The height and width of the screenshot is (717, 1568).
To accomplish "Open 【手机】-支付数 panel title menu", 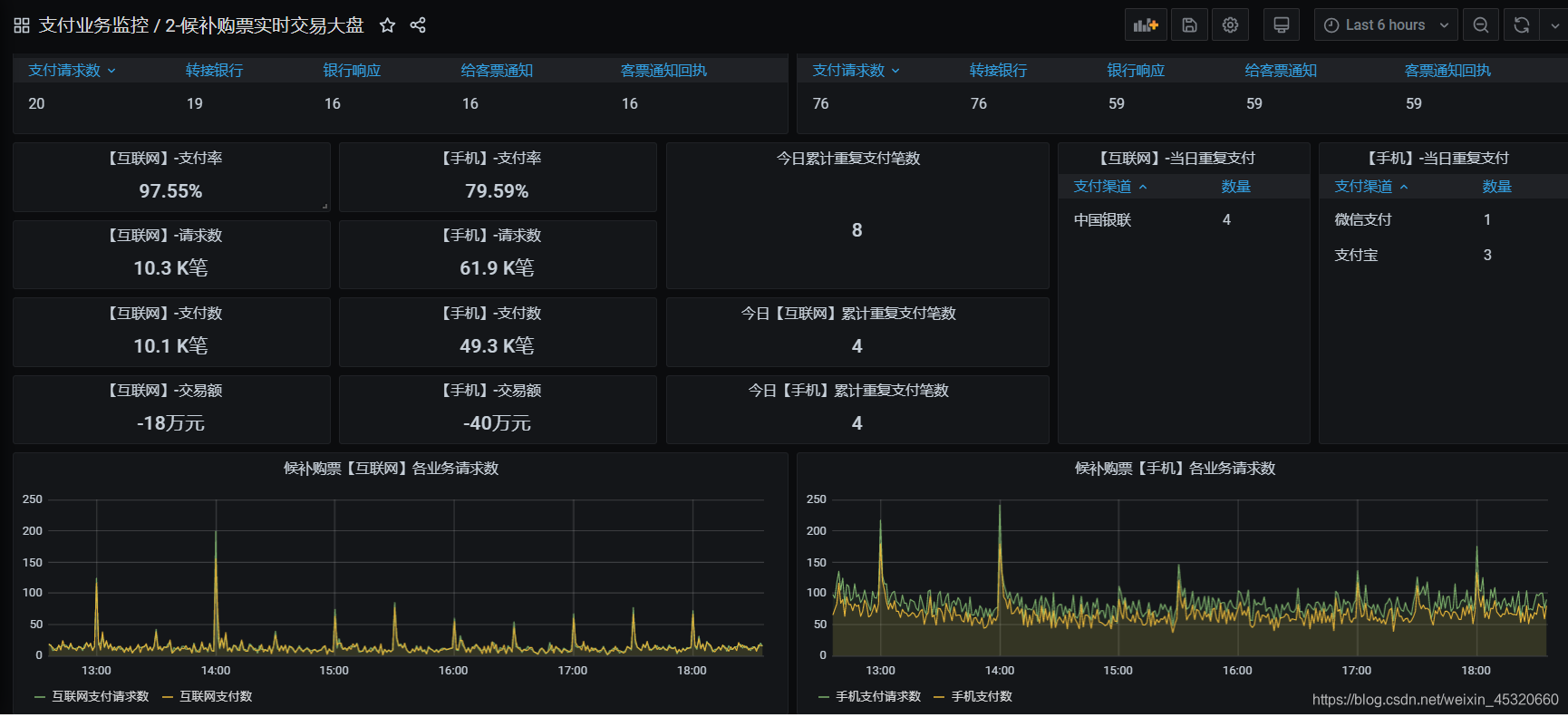I will 490,314.
